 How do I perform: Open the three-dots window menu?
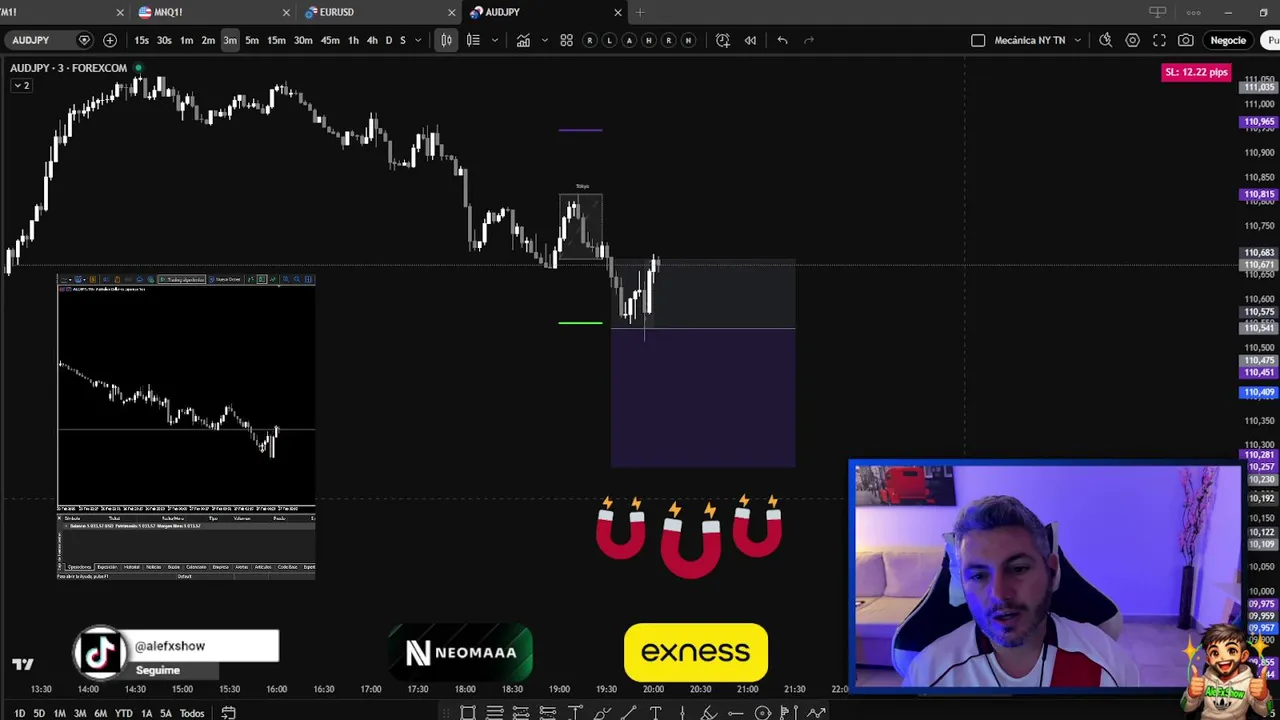(1193, 12)
